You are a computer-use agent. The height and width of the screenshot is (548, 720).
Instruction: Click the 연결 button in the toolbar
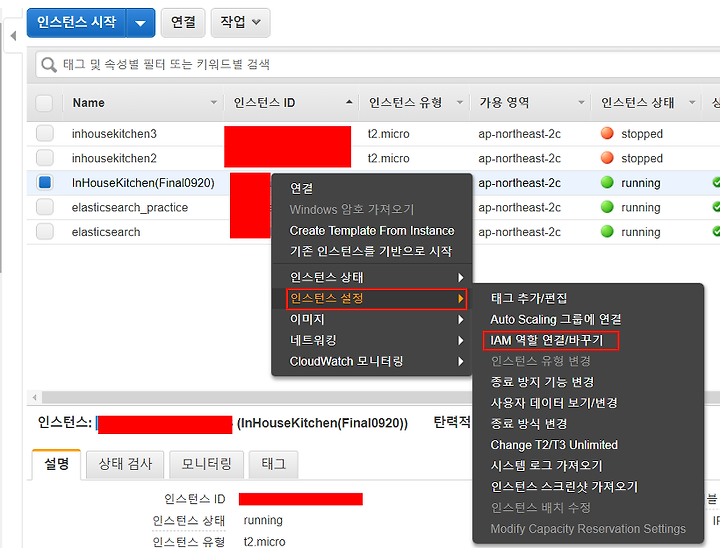pos(183,23)
